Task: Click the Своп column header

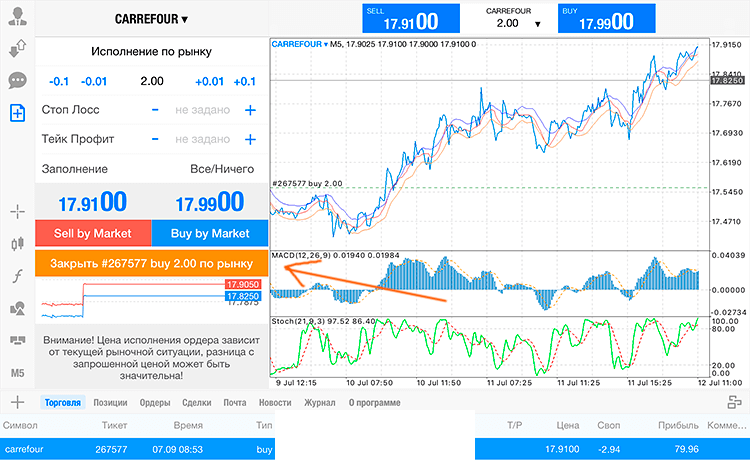Action: point(608,425)
